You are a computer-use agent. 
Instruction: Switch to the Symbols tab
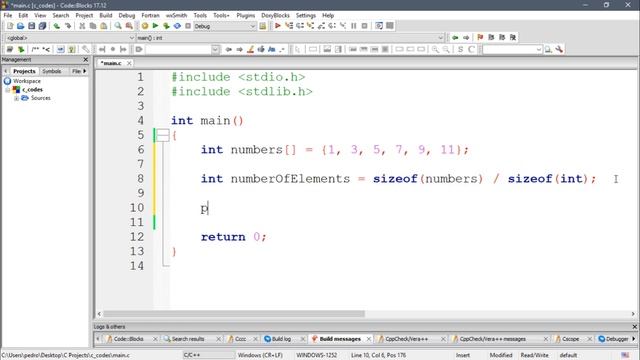[x=52, y=71]
